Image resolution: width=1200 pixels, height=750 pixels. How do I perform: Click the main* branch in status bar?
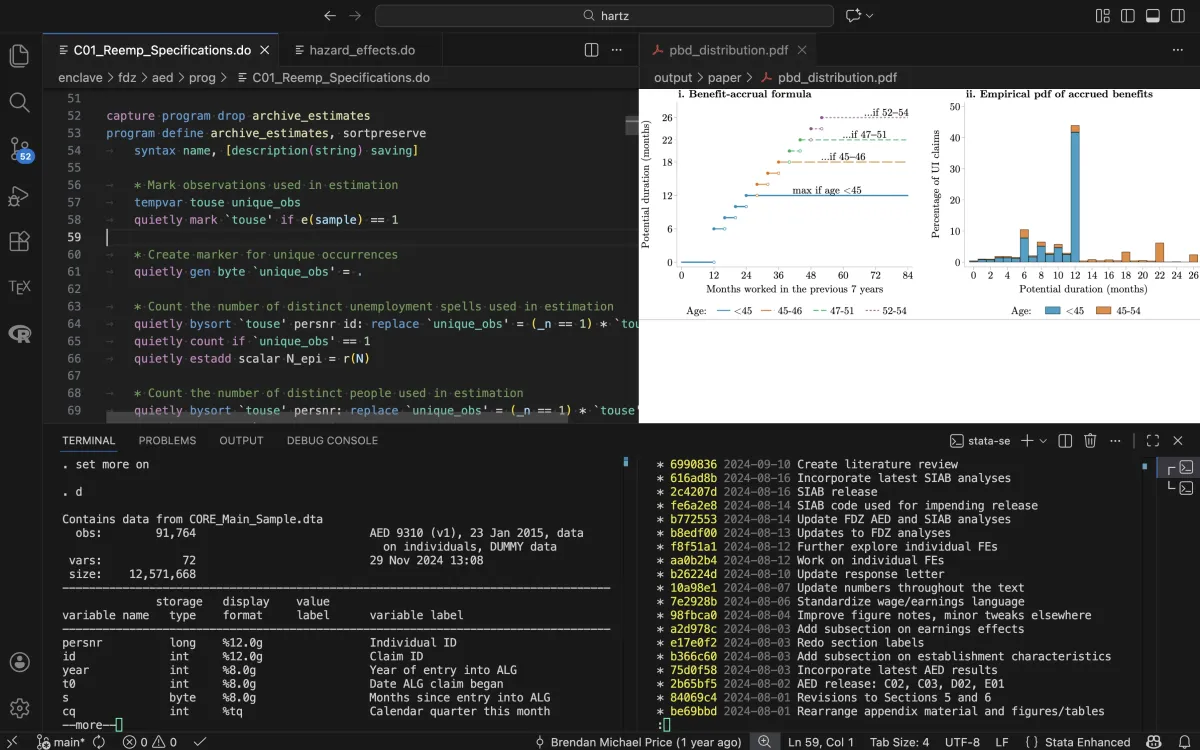tap(60, 742)
